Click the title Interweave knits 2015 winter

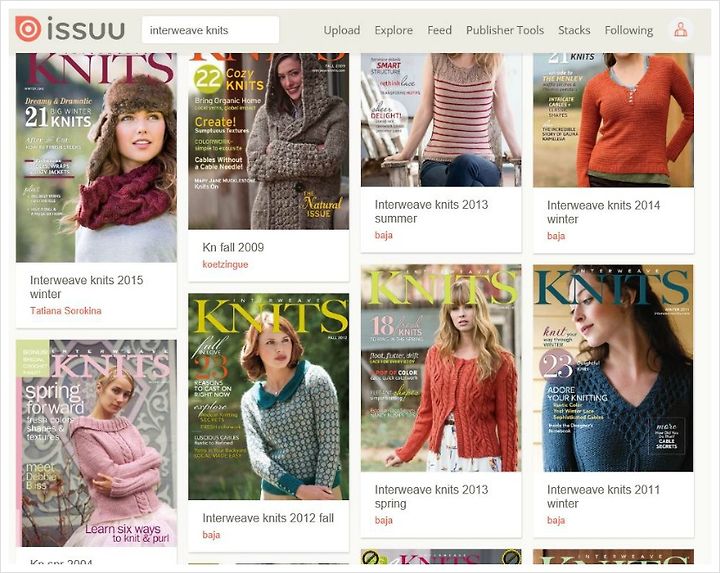pyautogui.click(x=86, y=287)
